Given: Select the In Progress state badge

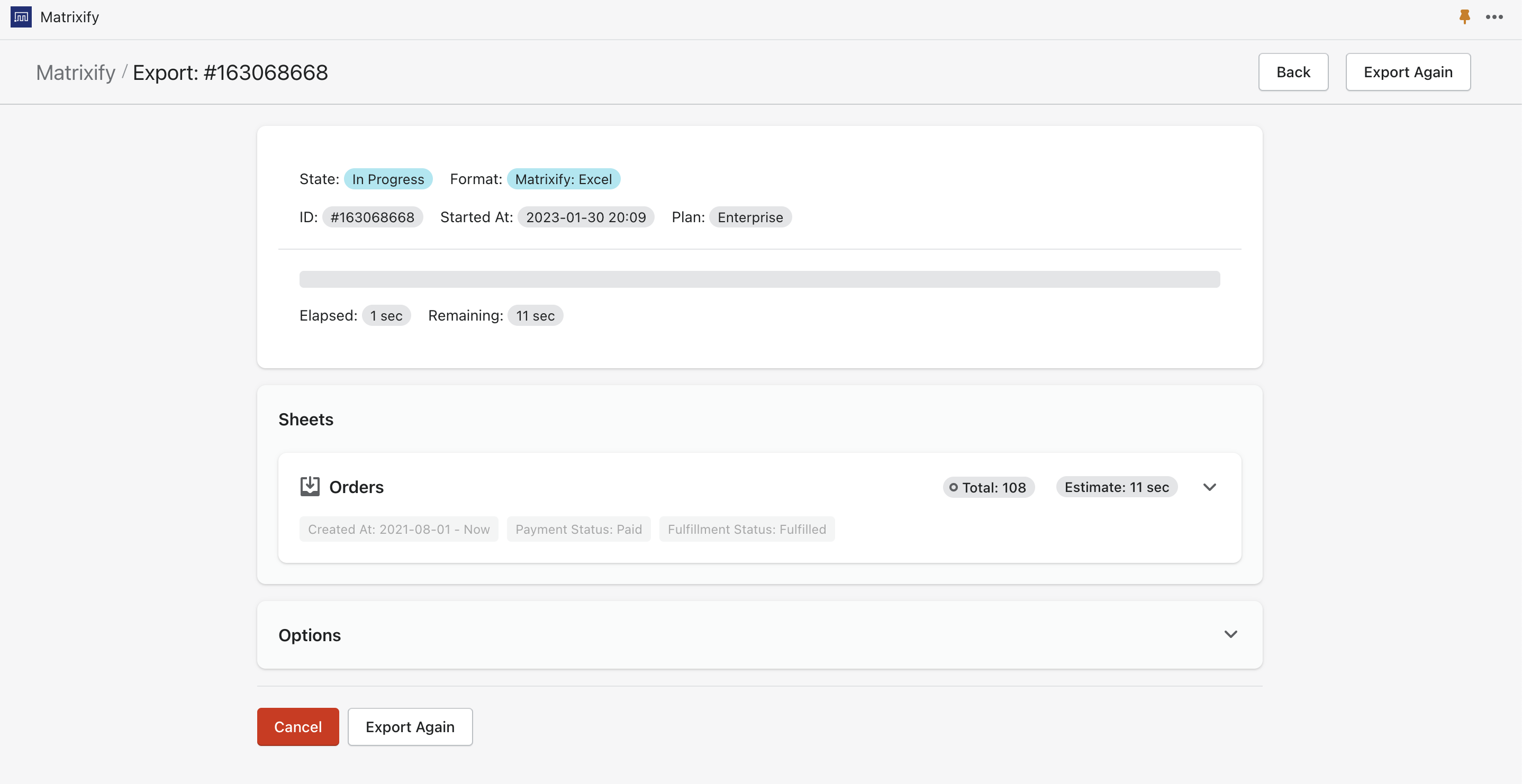Looking at the screenshot, I should 388,178.
